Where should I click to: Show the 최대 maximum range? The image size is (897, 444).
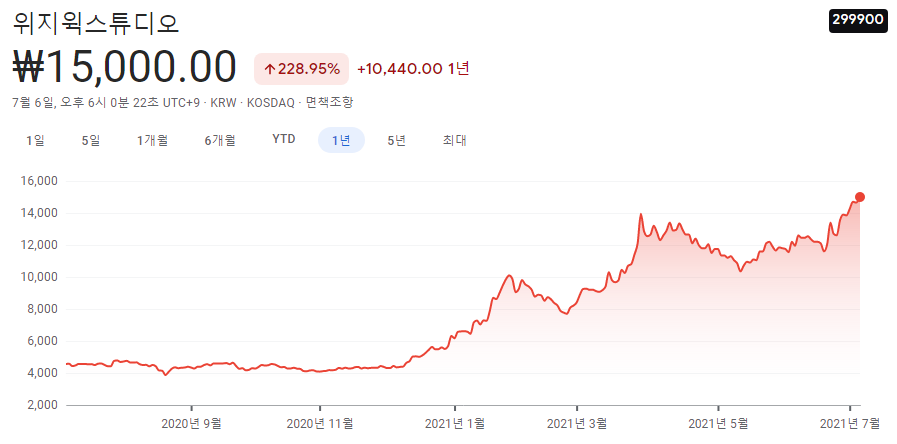tap(455, 140)
